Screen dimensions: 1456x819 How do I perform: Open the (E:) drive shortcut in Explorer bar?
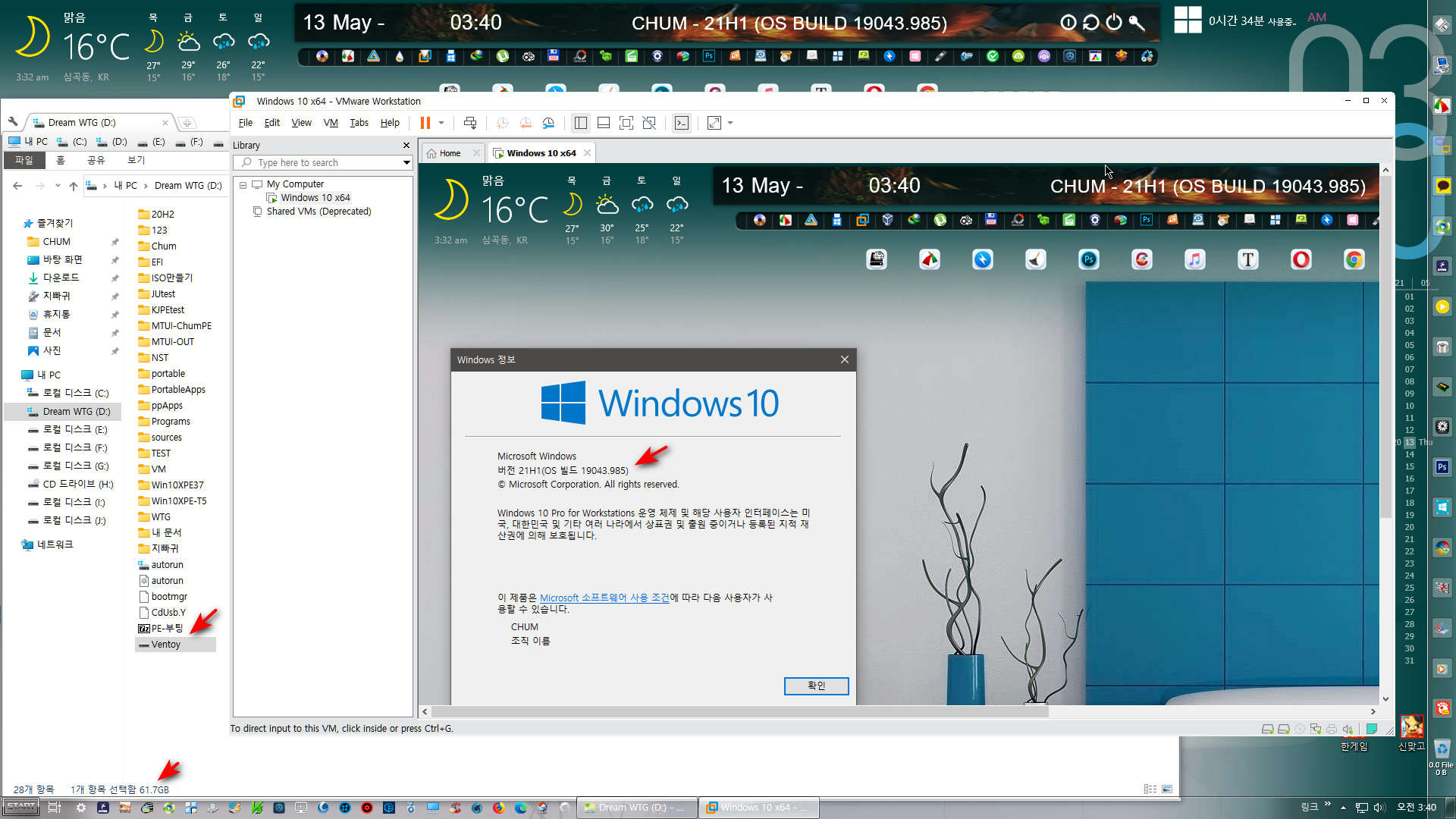point(150,142)
